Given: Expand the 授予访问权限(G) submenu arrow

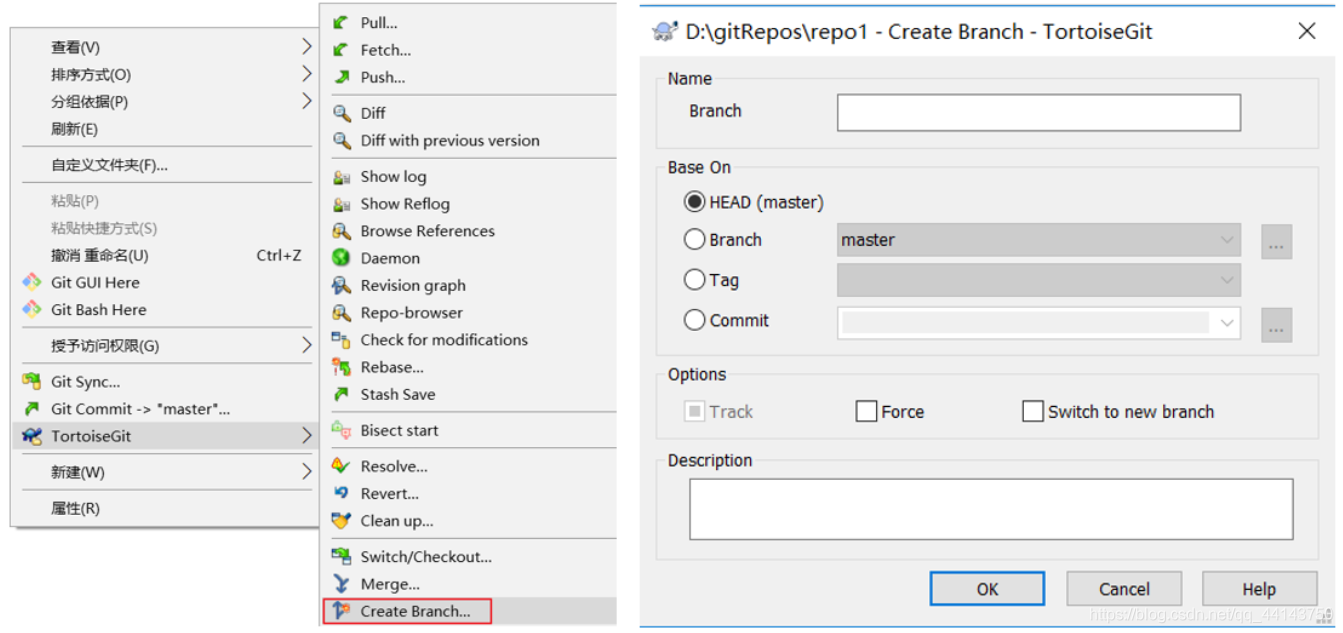Looking at the screenshot, I should [x=307, y=345].
